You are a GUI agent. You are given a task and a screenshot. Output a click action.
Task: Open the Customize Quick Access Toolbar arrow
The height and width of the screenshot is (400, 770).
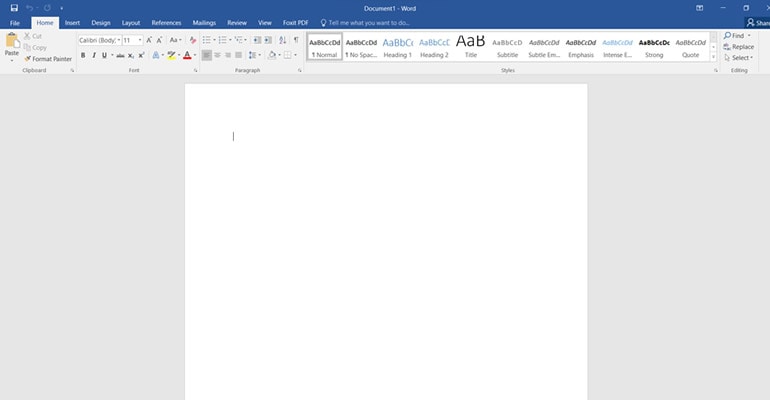pyautogui.click(x=61, y=8)
